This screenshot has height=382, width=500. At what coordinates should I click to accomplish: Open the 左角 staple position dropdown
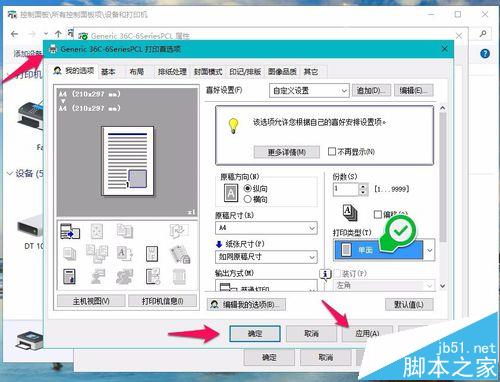pos(385,285)
